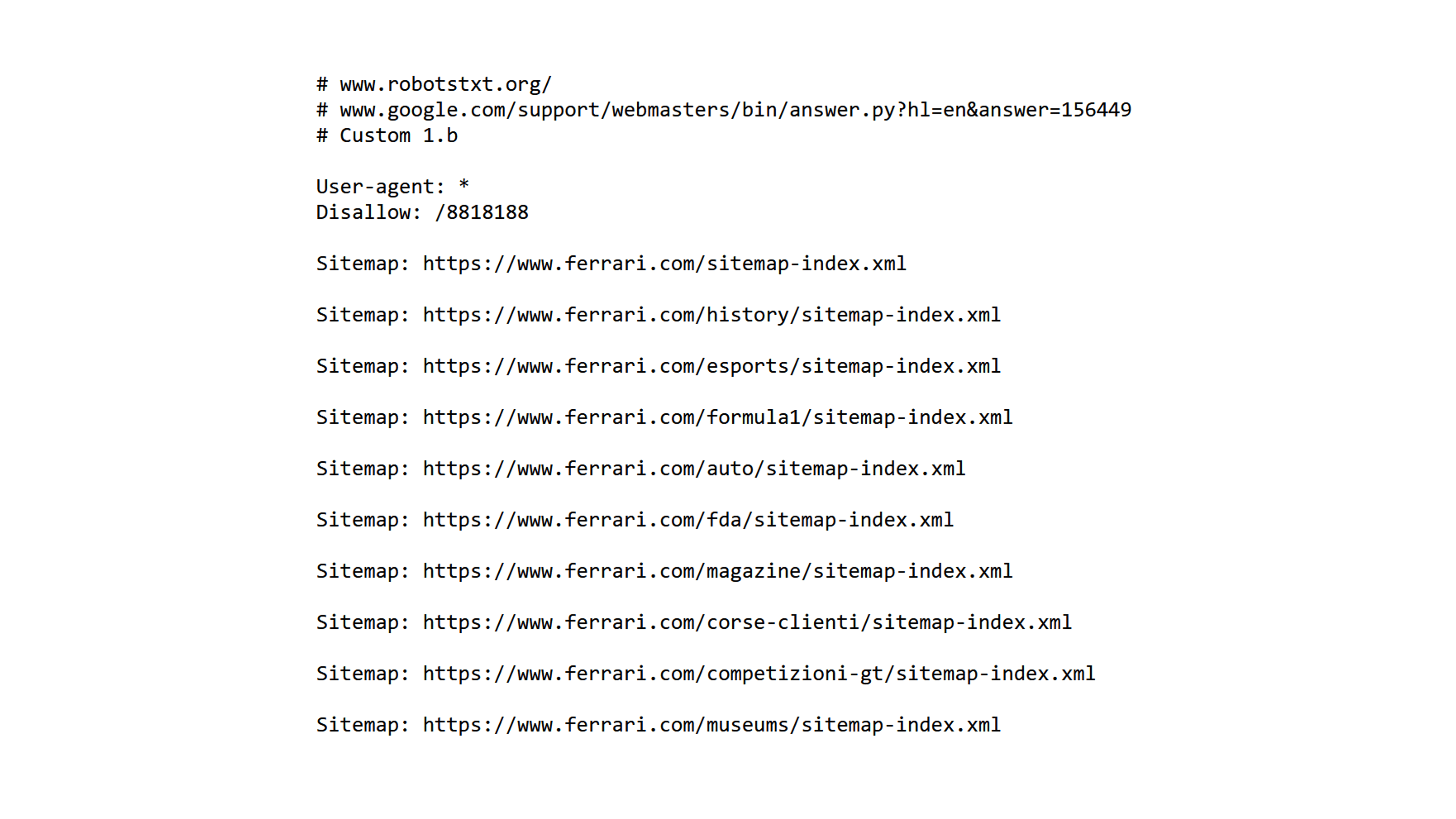The width and height of the screenshot is (1456, 819).
Task: Click the corse-clienti sitemap-index URL
Action: [747, 623]
